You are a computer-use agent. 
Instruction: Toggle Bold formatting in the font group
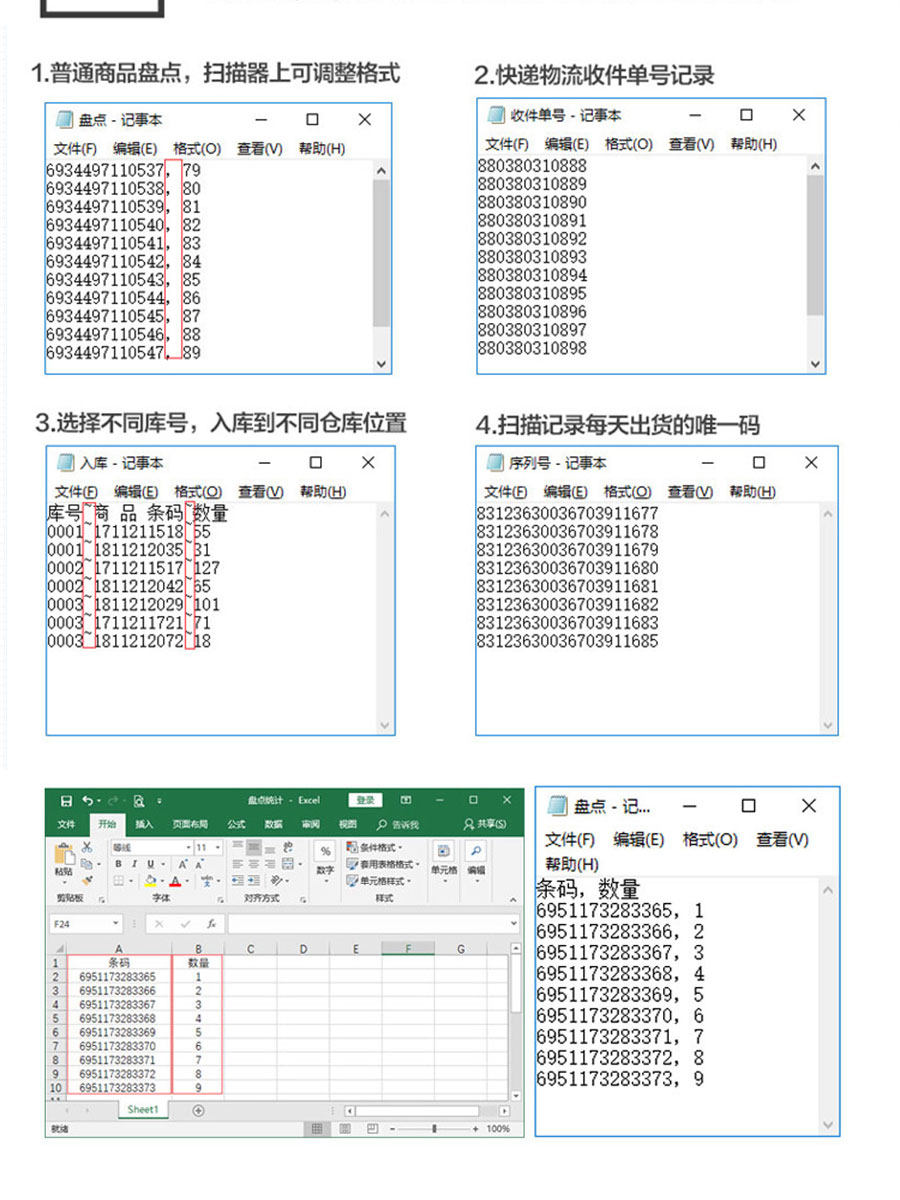click(118, 864)
